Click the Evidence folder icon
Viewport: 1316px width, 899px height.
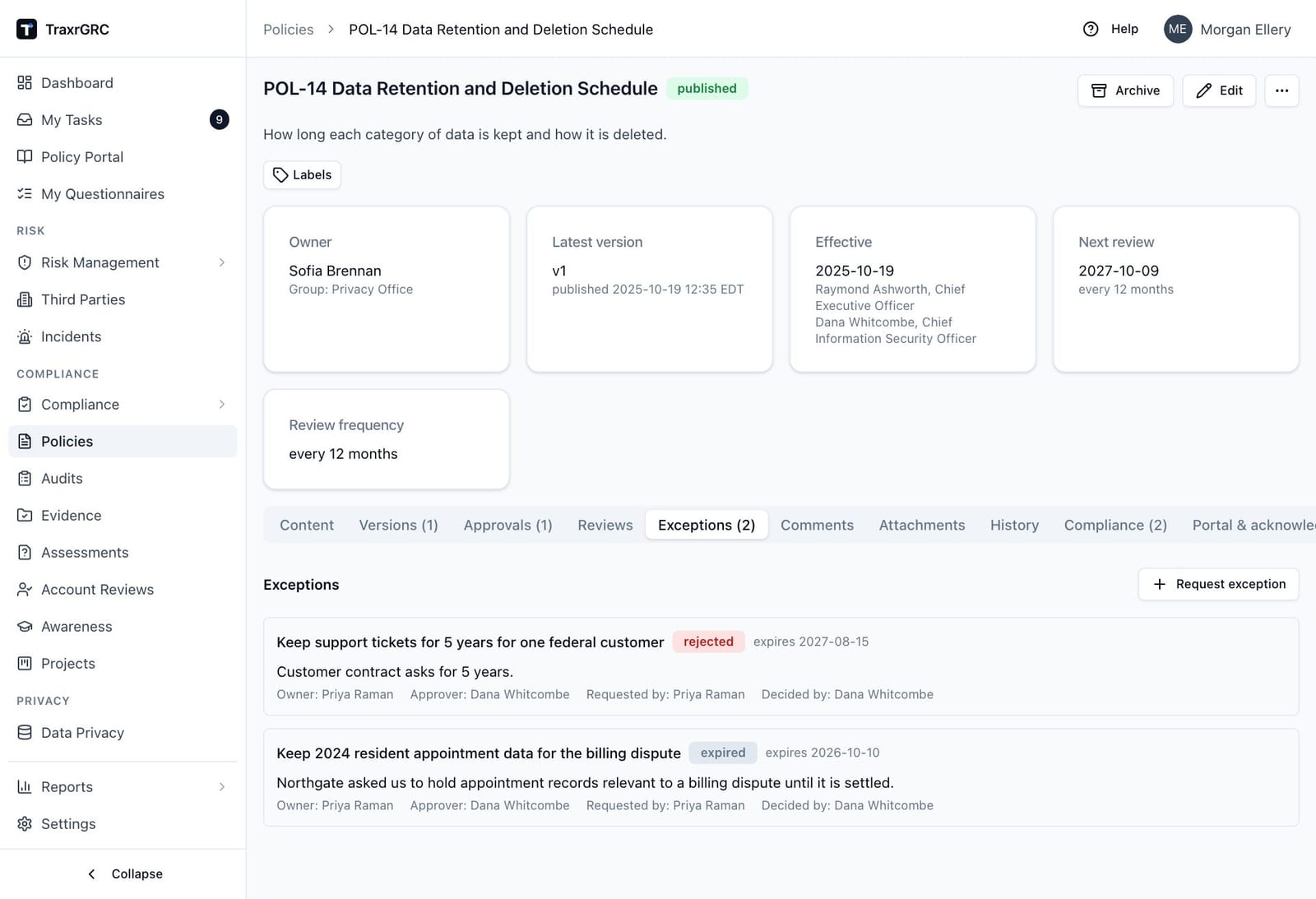(25, 515)
